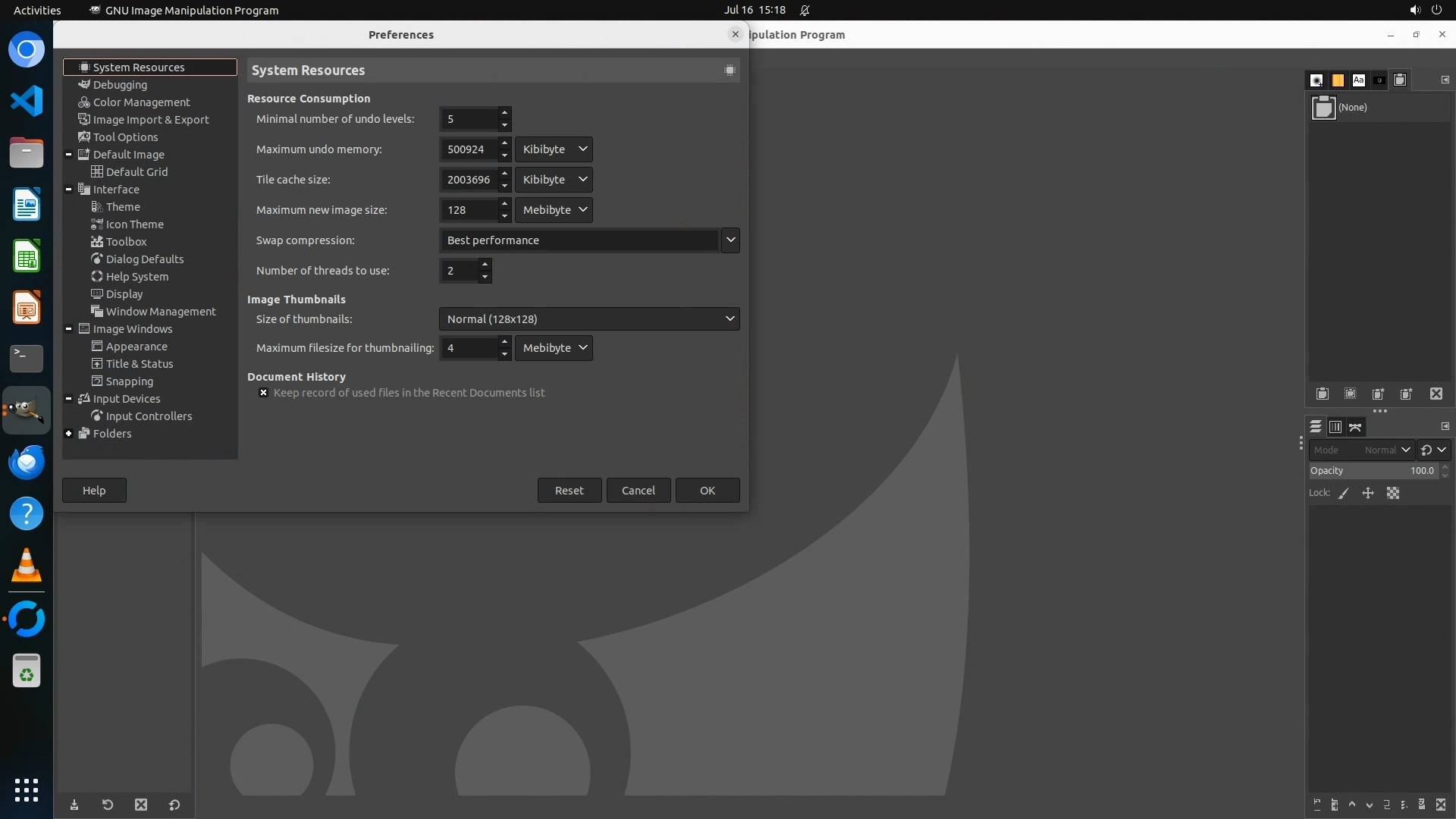Open the Size of thumbnails dropdown
This screenshot has height=819, width=1456.
pos(589,319)
